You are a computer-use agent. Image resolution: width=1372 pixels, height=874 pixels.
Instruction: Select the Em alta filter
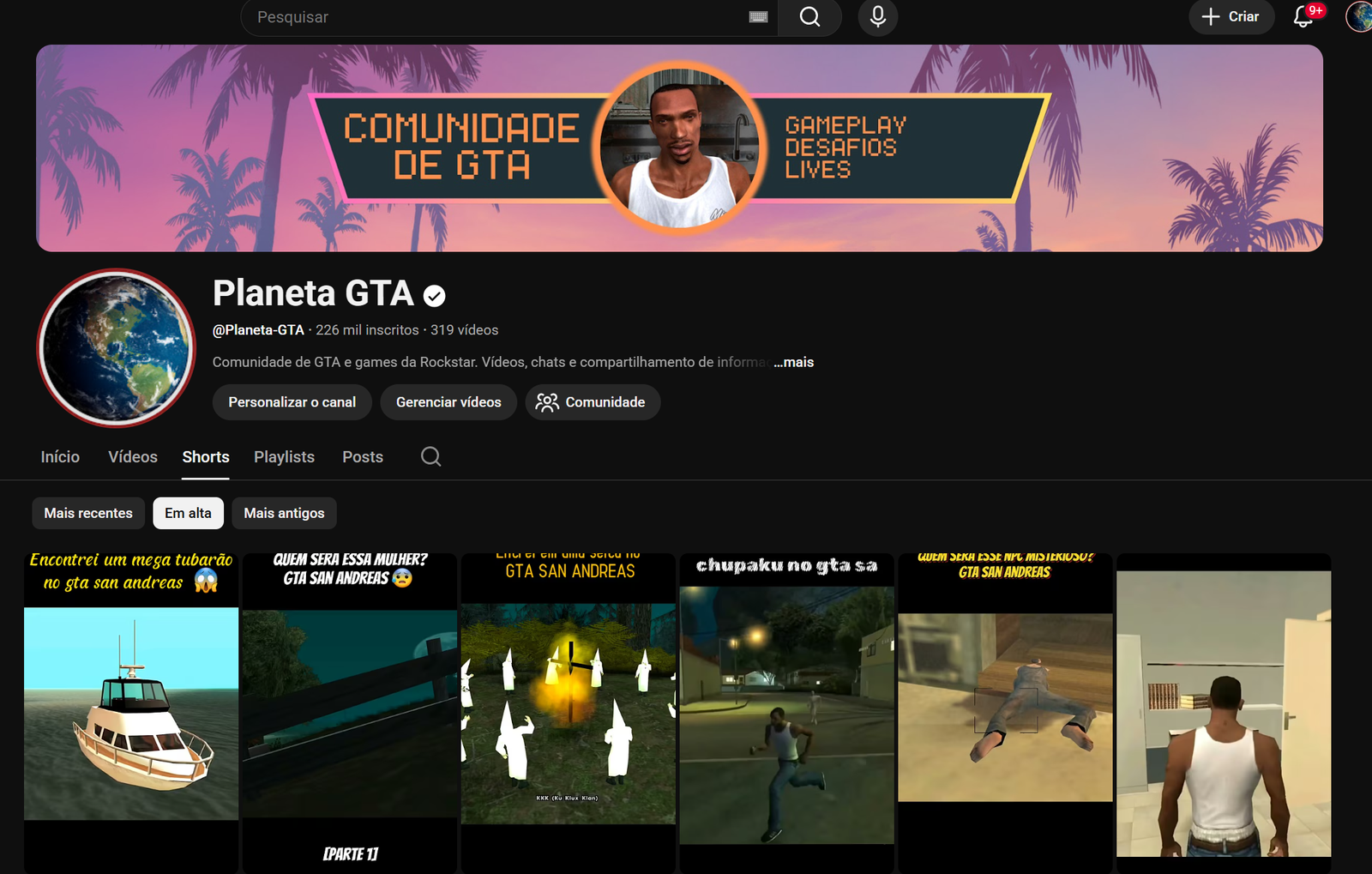coord(188,513)
